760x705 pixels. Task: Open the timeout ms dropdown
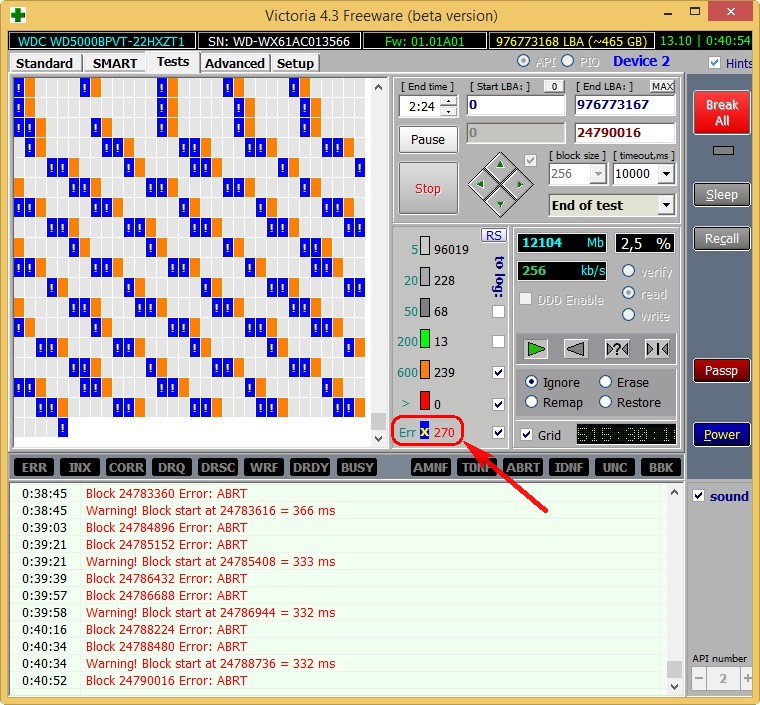coord(666,174)
